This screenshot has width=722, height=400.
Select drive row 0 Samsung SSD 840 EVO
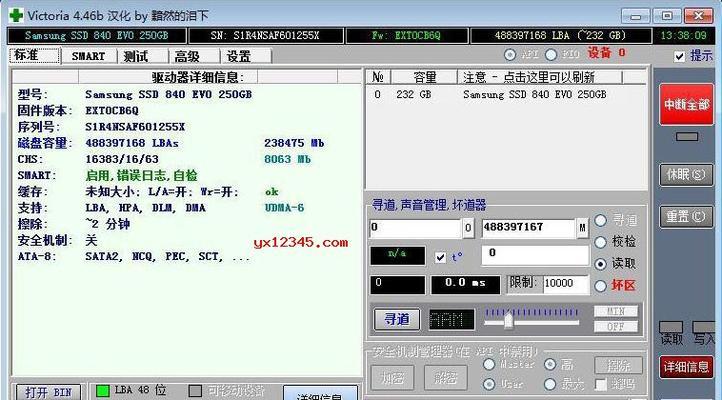point(507,94)
